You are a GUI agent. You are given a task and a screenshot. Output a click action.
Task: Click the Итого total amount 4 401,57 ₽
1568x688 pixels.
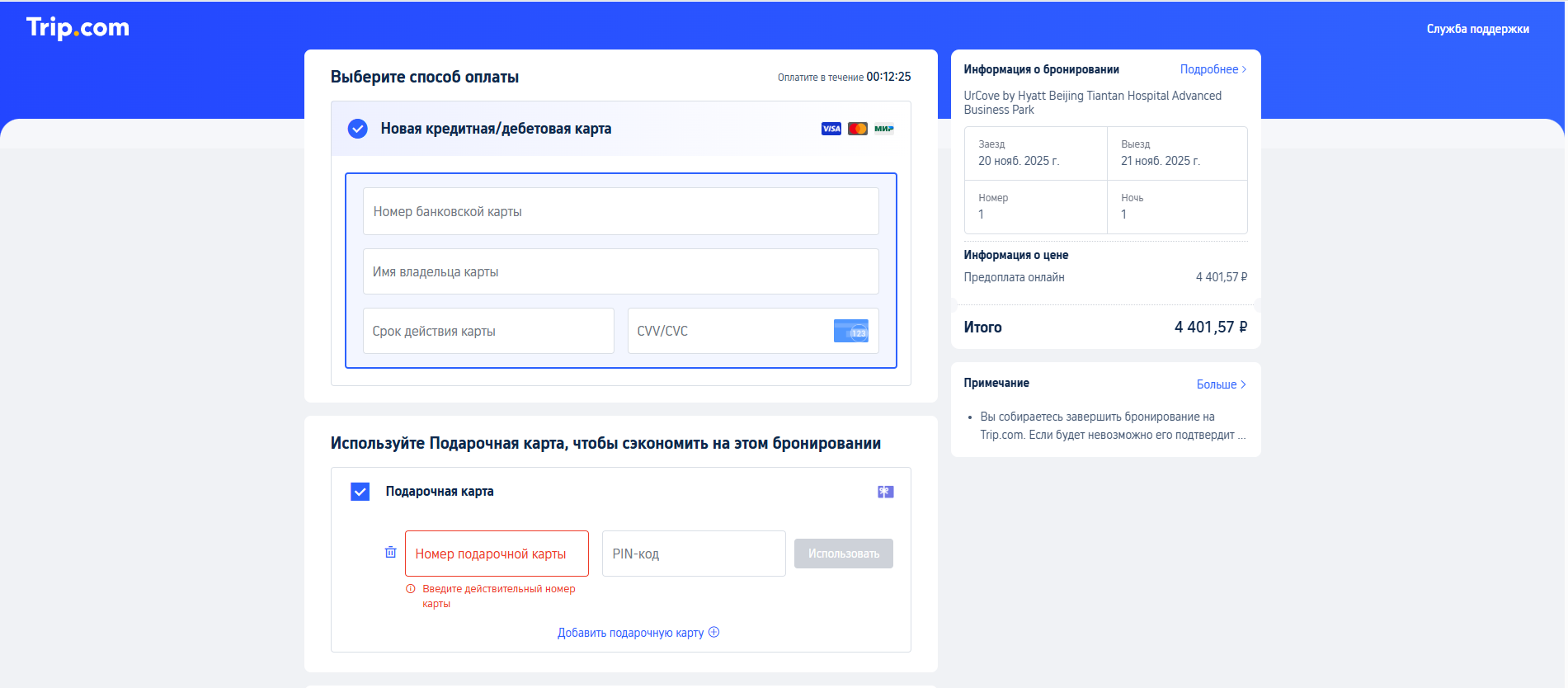[1211, 328]
